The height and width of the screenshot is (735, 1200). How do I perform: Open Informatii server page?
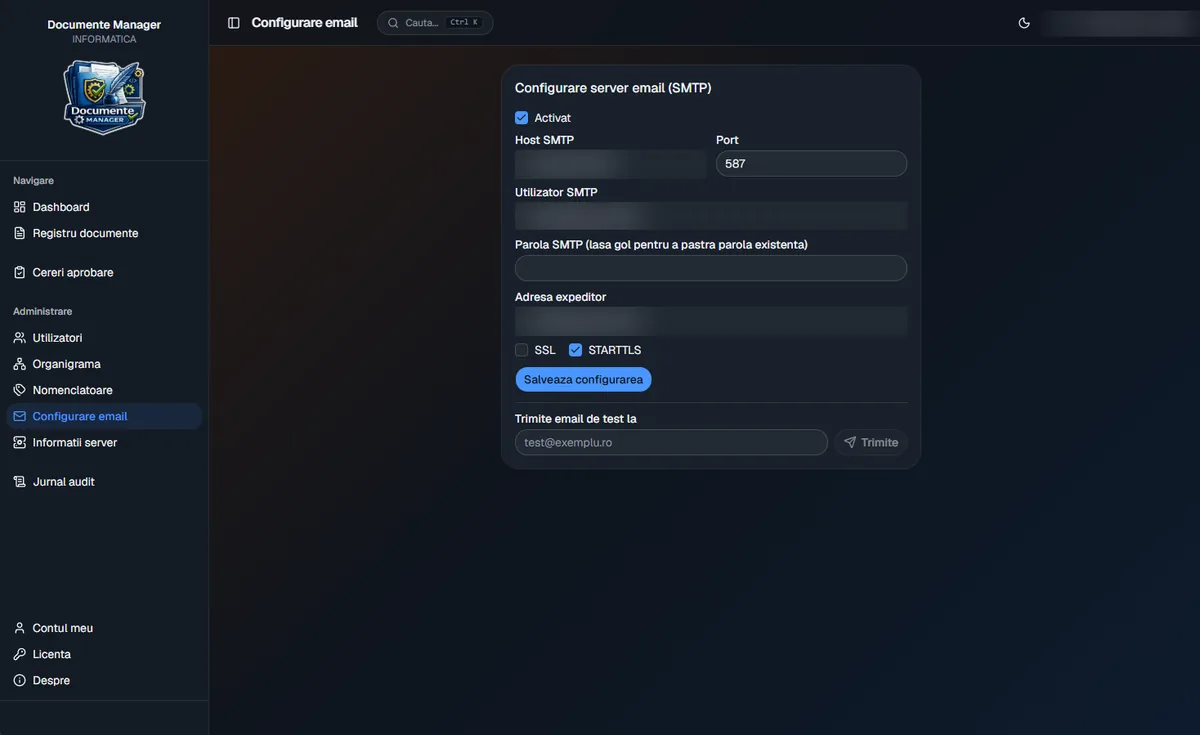click(104, 442)
